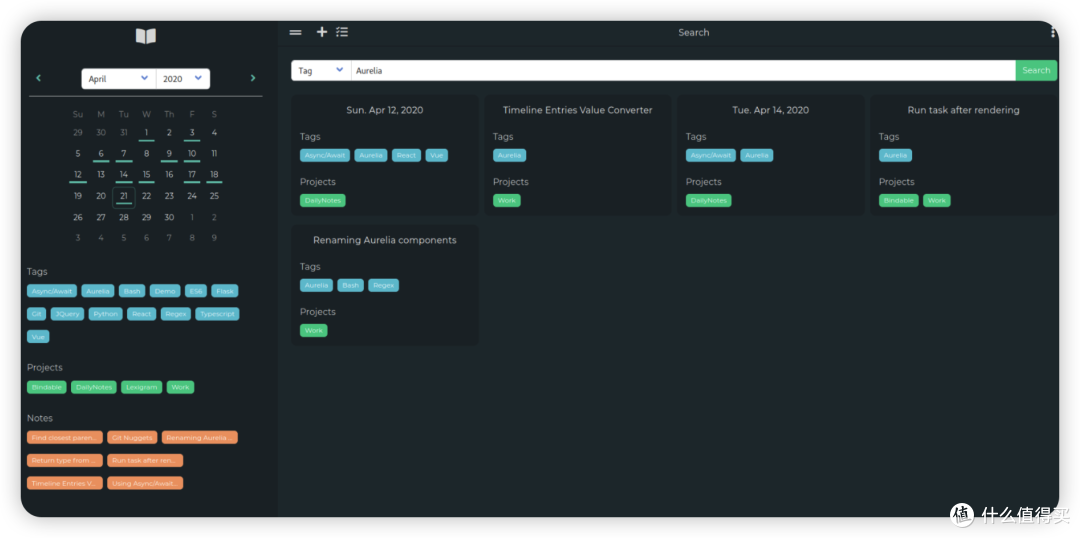Click DailyNotes project in Tue. Apr 14 card
Image resolution: width=1080 pixels, height=538 pixels.
point(709,200)
